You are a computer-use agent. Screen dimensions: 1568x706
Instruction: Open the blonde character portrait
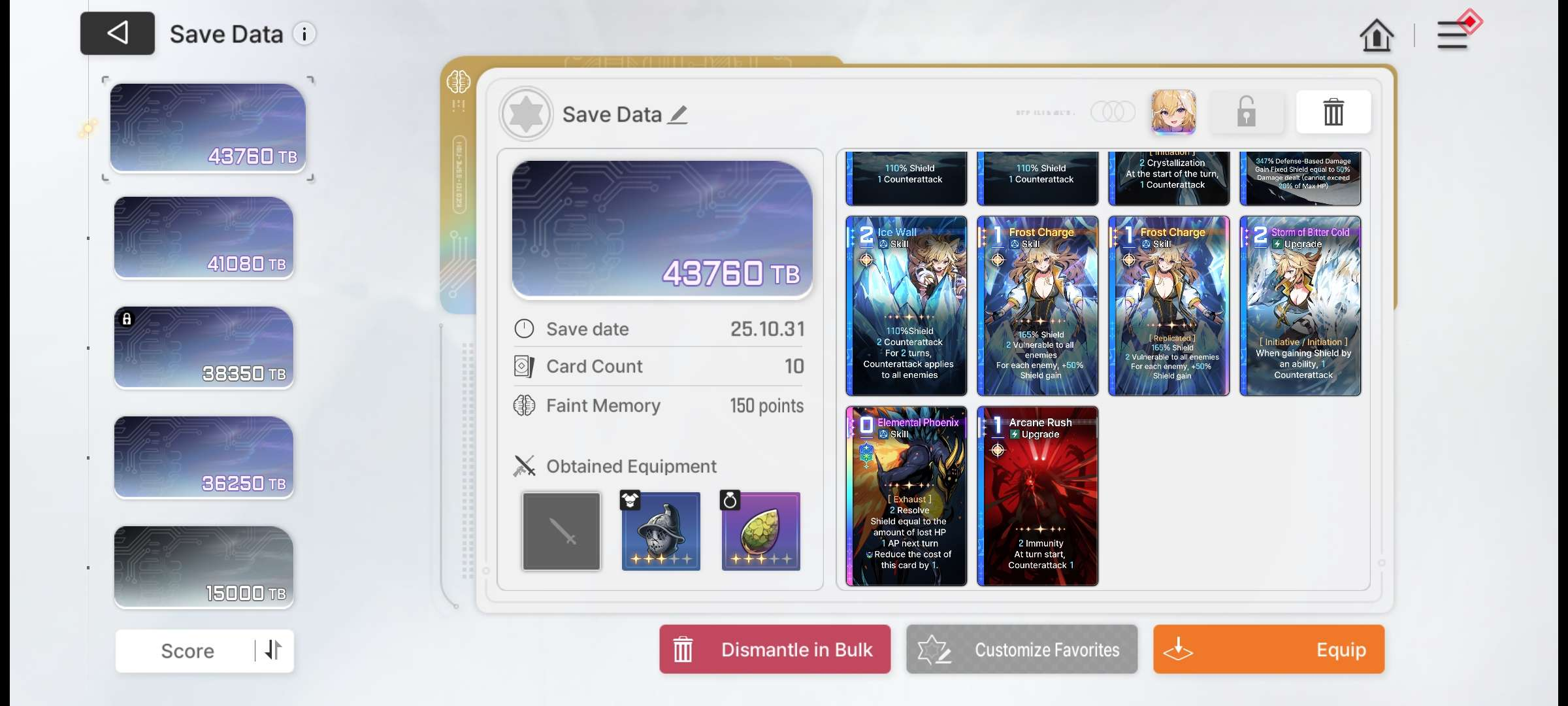[1173, 112]
